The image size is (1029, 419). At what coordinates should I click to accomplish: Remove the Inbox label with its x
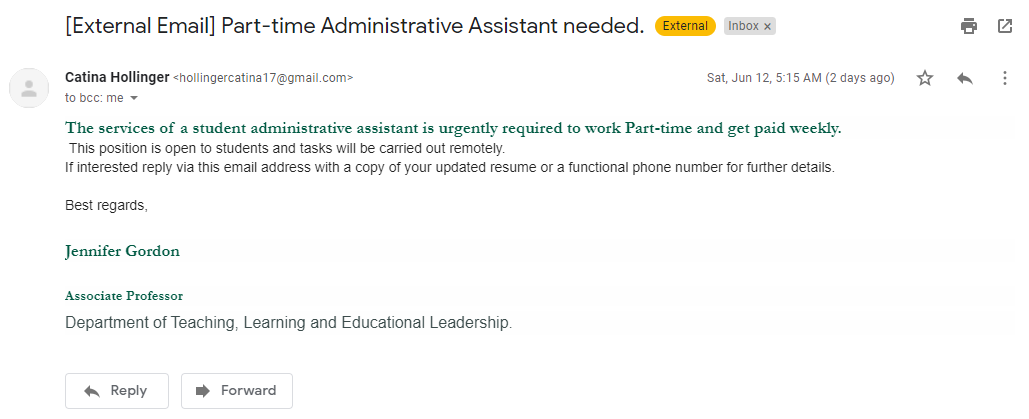point(768,27)
